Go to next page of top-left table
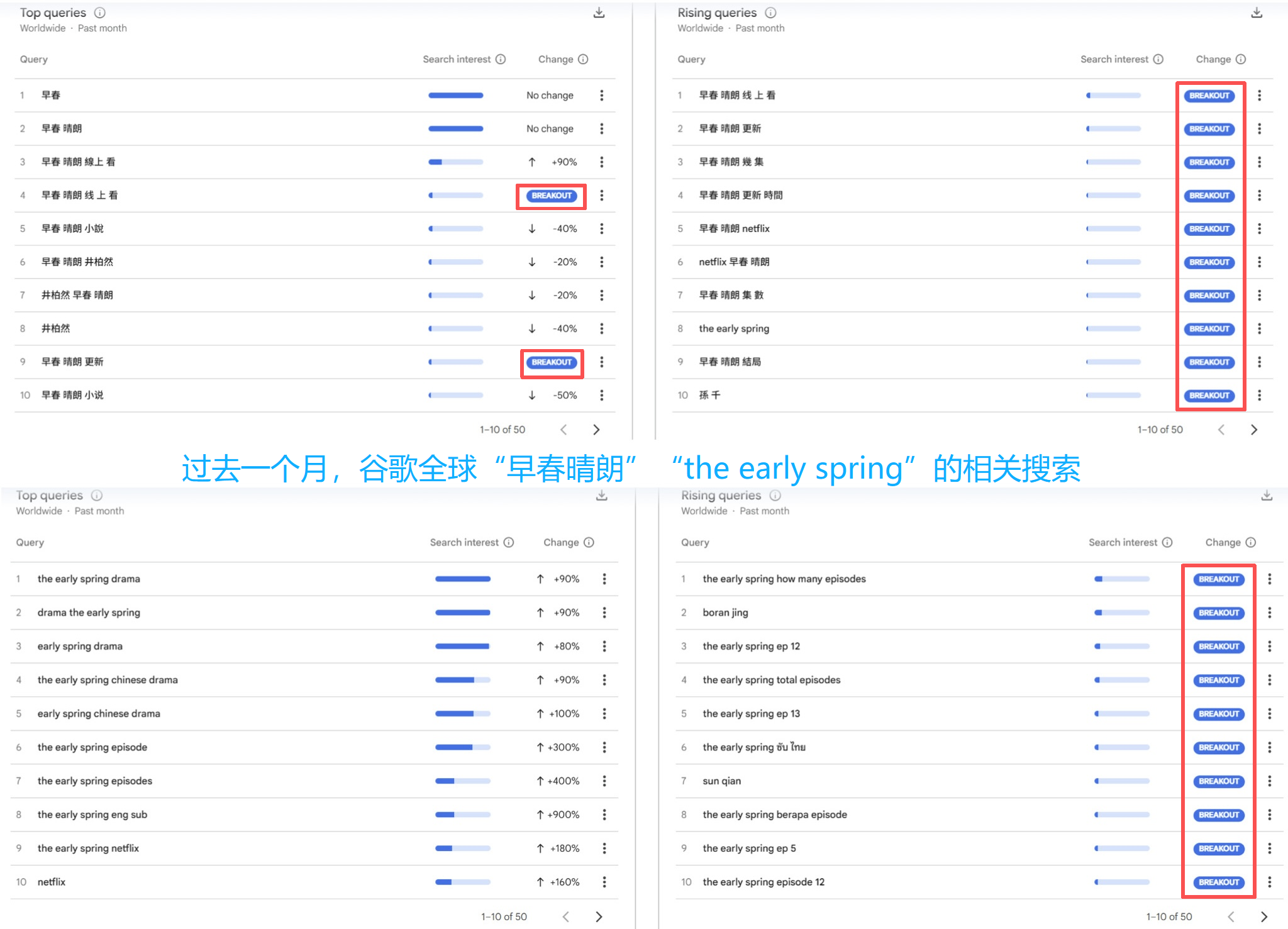This screenshot has width=1288, height=929. pos(596,430)
